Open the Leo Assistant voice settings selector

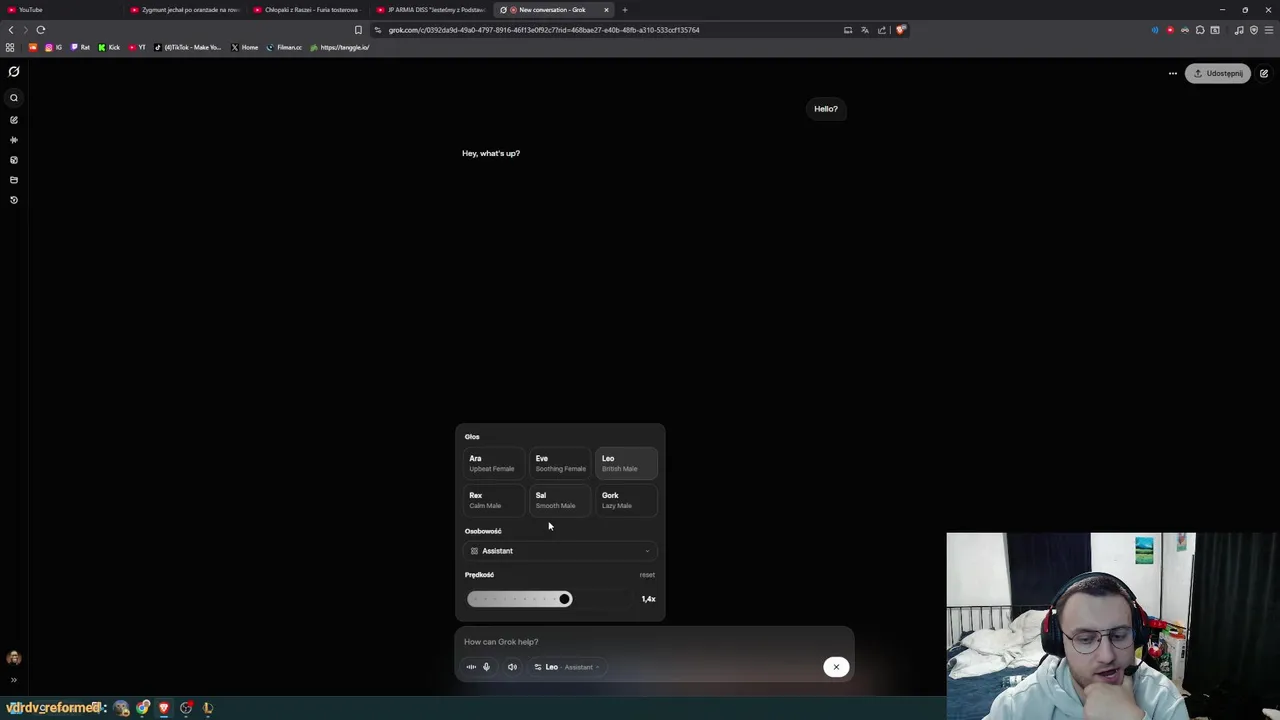pyautogui.click(x=566, y=667)
